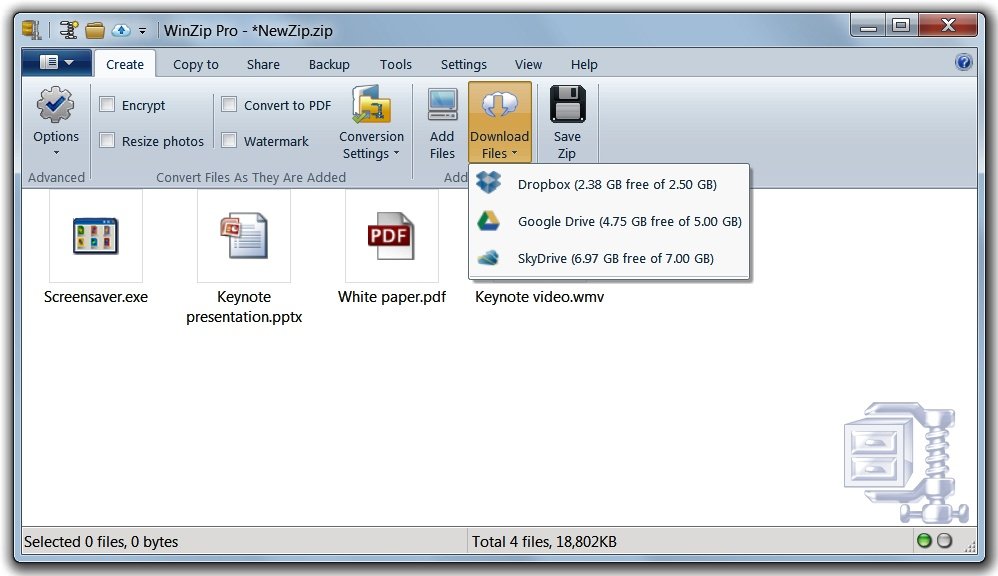The width and height of the screenshot is (998, 576).
Task: Click the Conversion Settings folder icon
Action: coord(371,104)
